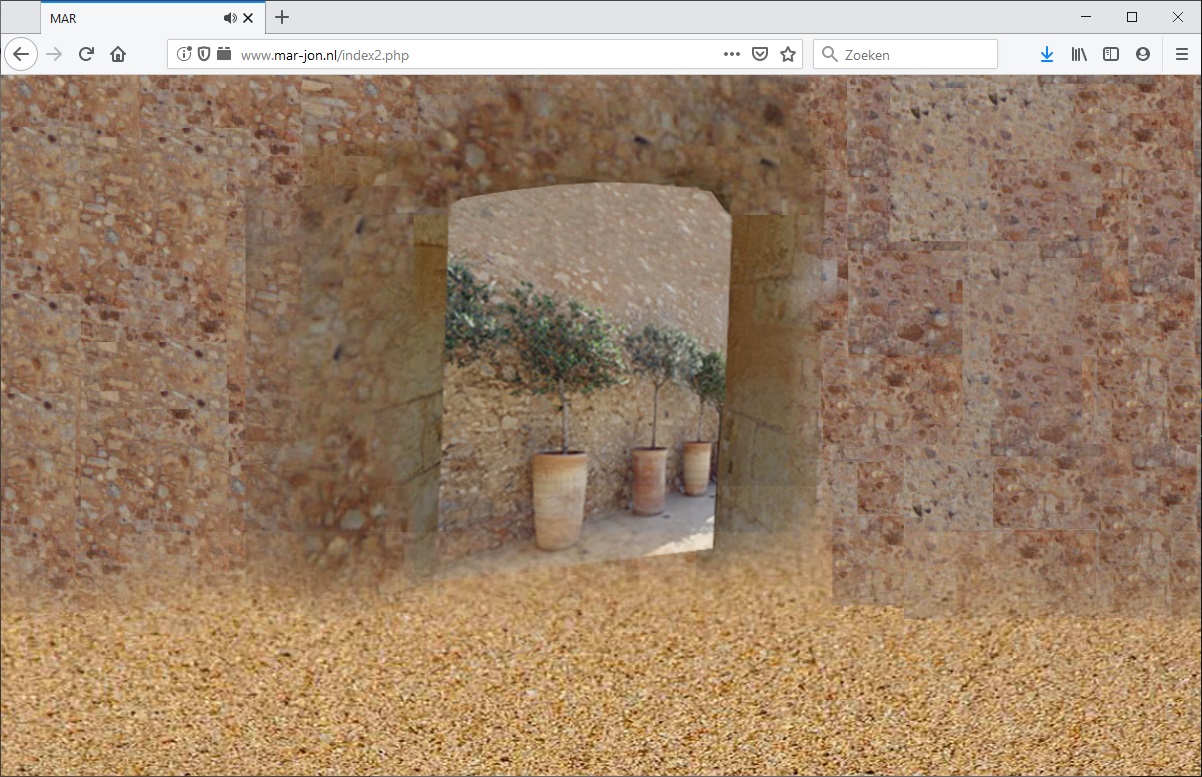Reload the current page

pyautogui.click(x=86, y=54)
